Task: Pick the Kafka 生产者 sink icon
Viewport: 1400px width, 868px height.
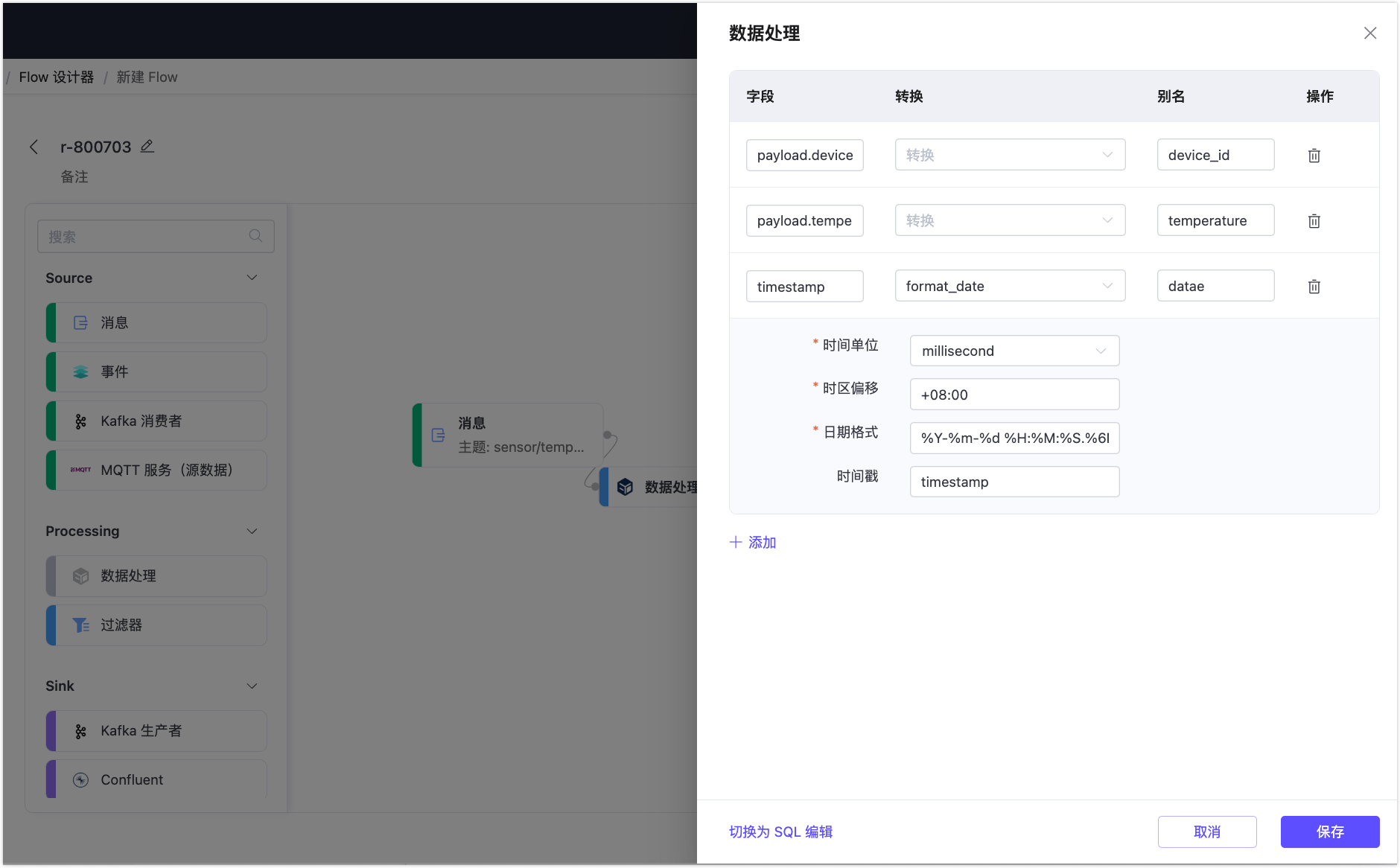Action: 81,730
